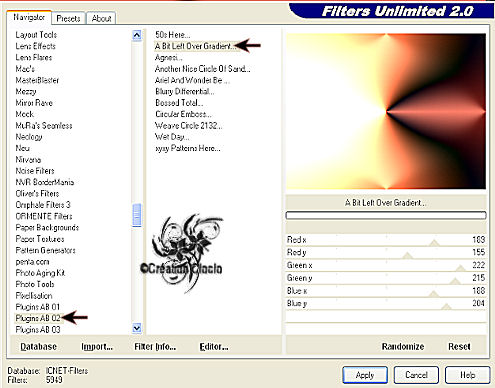Select Layout Tools category

pos(36,35)
